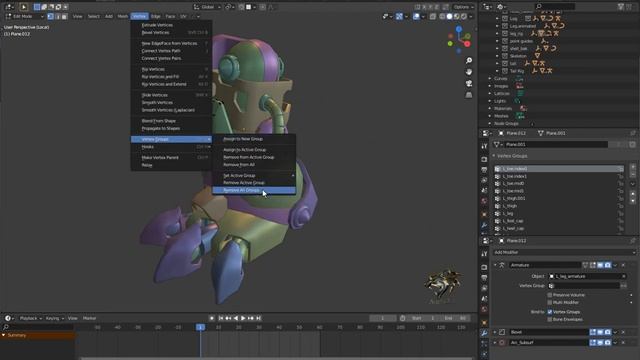Viewport: 640px width, 360px height.
Task: Collapse the Armature modifier panel
Action: tap(495, 265)
